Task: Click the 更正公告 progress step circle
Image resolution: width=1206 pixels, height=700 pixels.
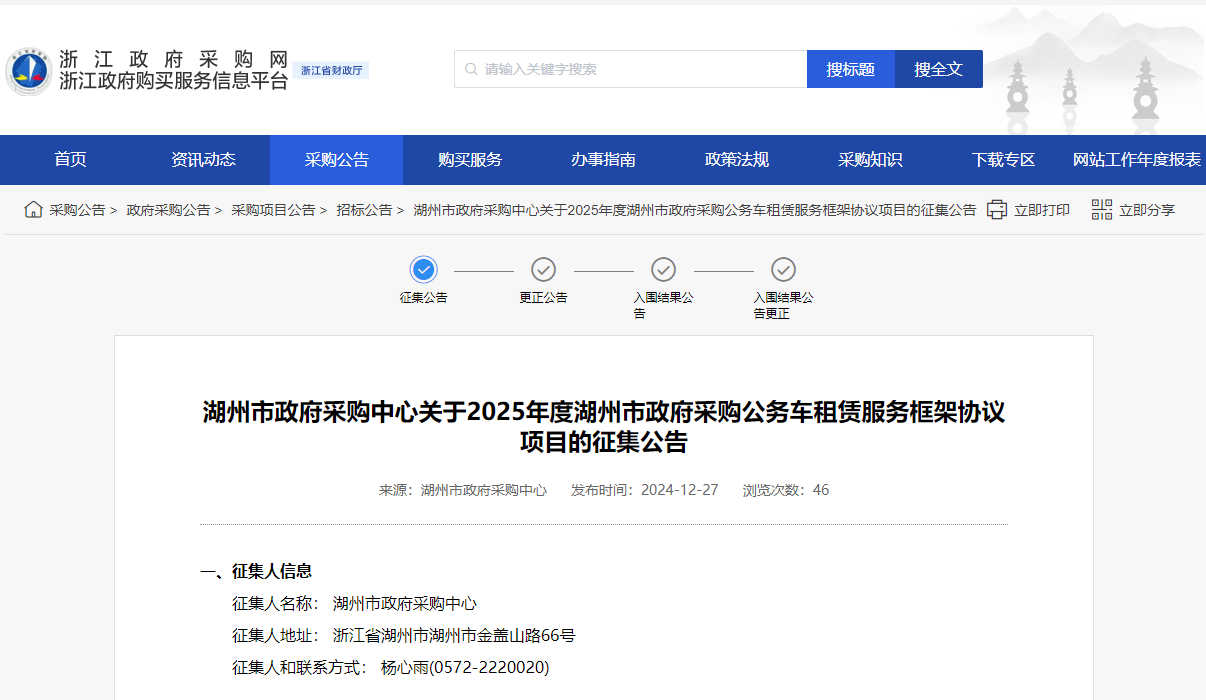Action: point(543,269)
